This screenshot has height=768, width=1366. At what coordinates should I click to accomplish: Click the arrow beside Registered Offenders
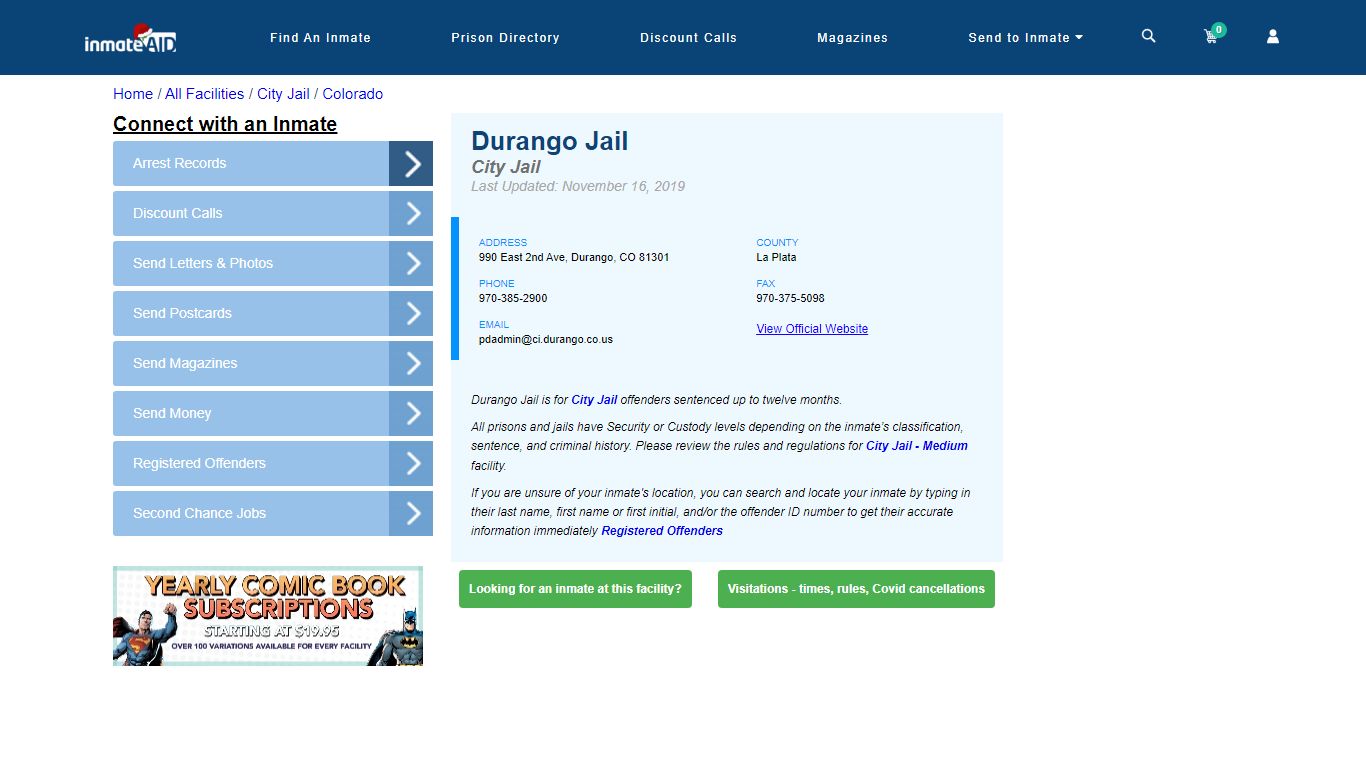click(411, 463)
